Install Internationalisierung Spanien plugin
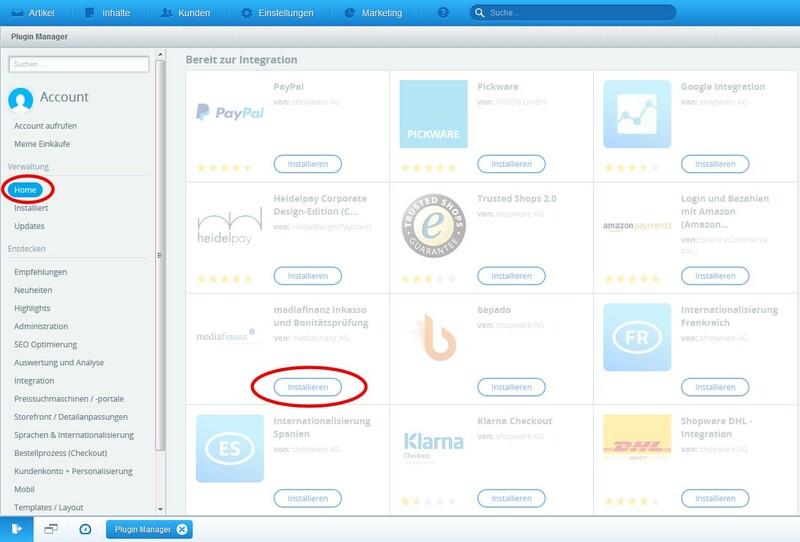 click(x=308, y=499)
